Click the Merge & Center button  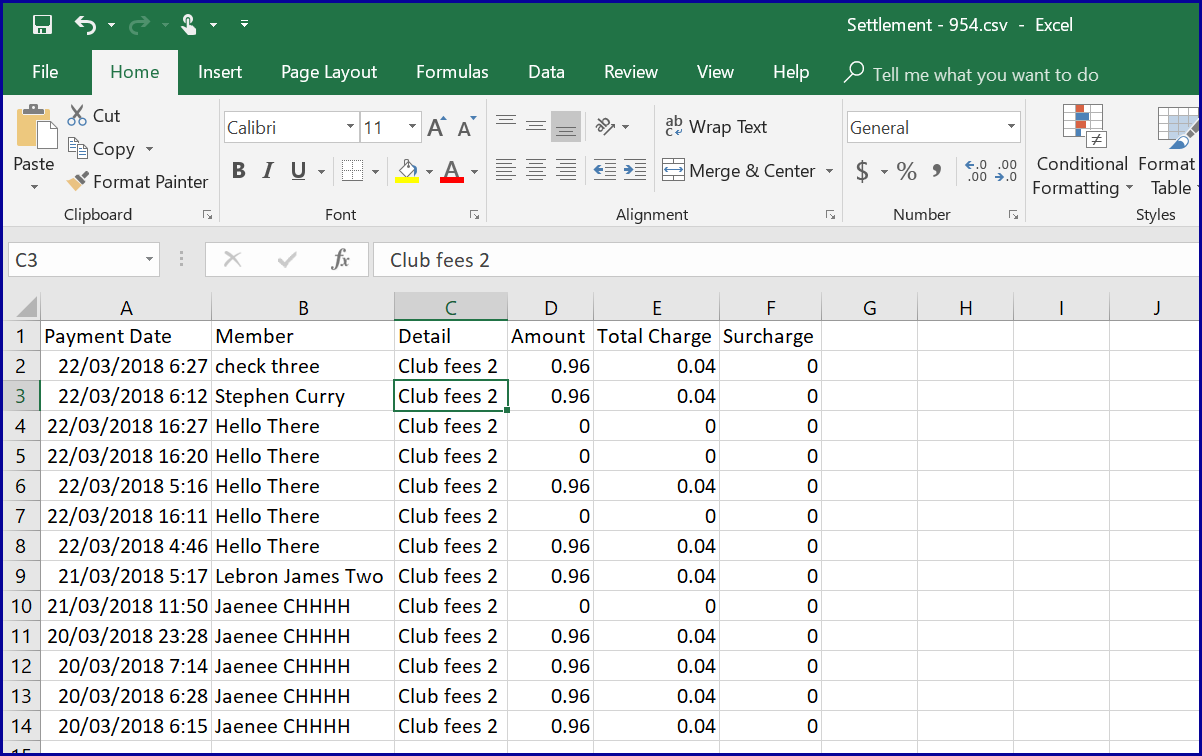[739, 171]
